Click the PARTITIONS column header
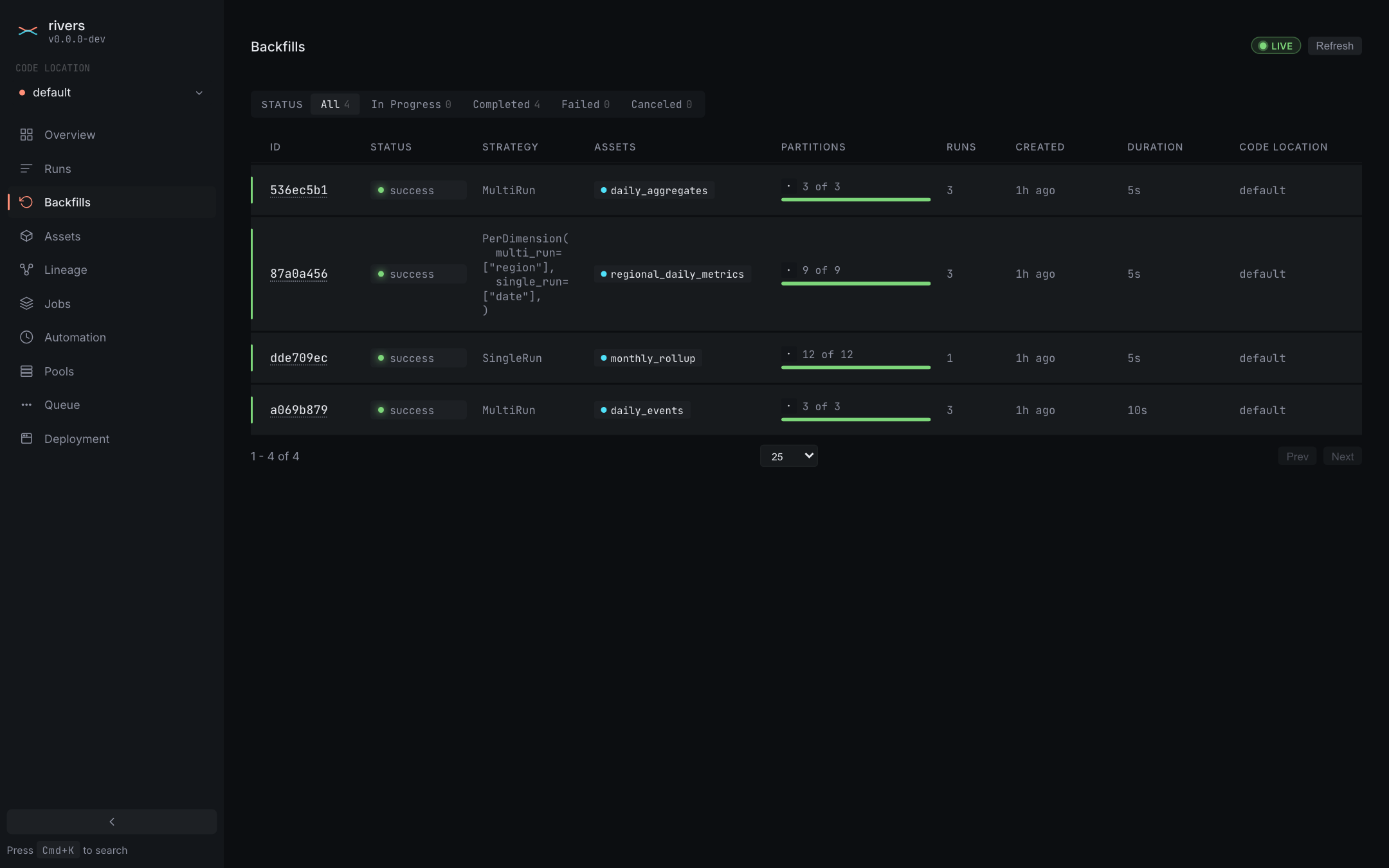The image size is (1389, 868). pos(813,147)
